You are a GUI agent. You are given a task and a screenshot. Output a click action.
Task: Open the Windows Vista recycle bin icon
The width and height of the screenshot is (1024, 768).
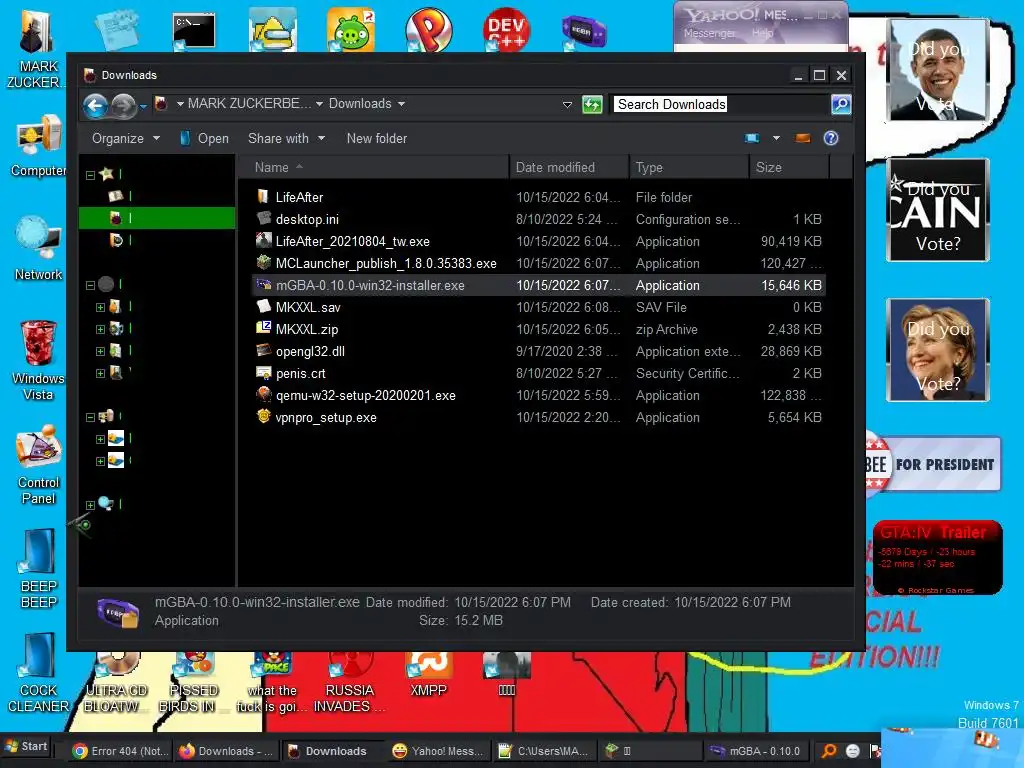38,360
